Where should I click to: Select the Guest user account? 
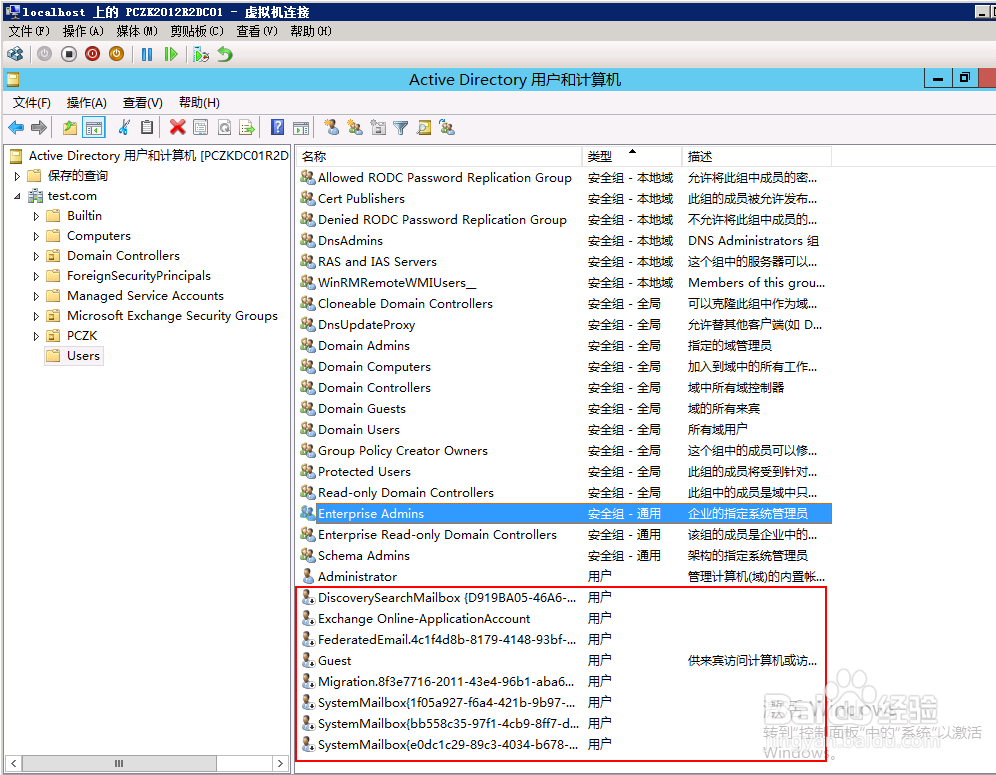334,661
